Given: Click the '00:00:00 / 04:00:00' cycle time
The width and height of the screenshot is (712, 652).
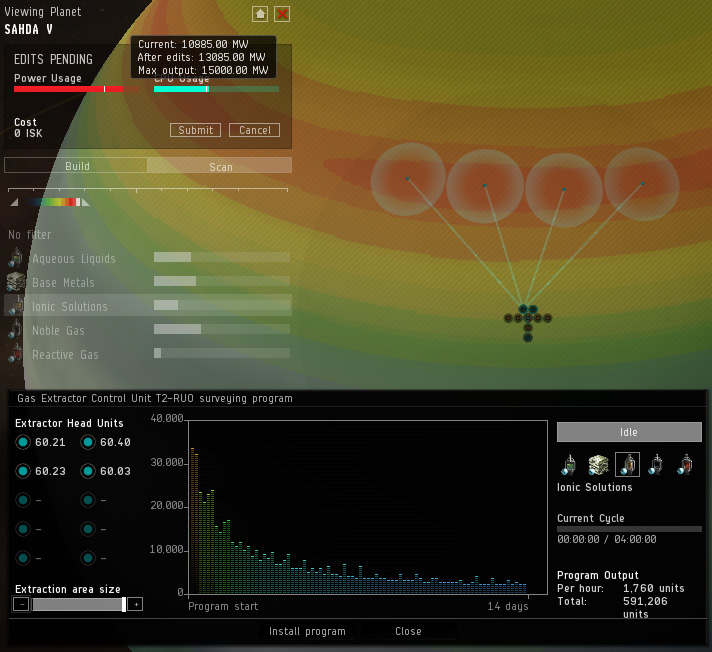Looking at the screenshot, I should tap(606, 539).
